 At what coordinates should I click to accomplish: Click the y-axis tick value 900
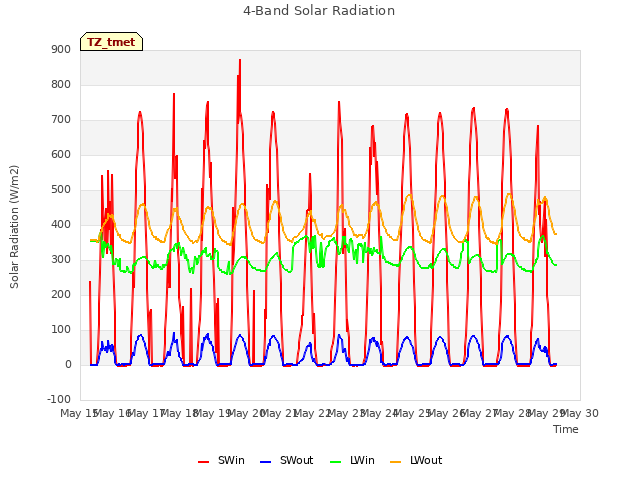pos(61,49)
